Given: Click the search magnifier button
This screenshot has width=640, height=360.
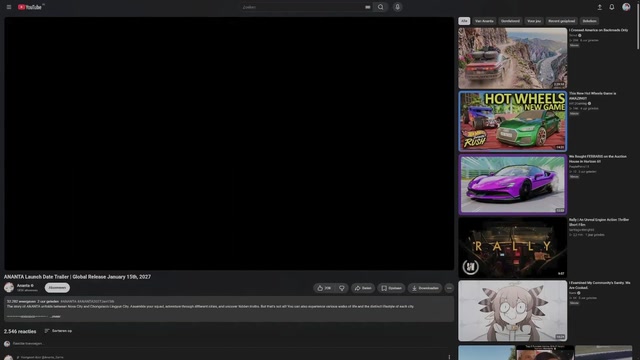Looking at the screenshot, I should (x=380, y=7).
